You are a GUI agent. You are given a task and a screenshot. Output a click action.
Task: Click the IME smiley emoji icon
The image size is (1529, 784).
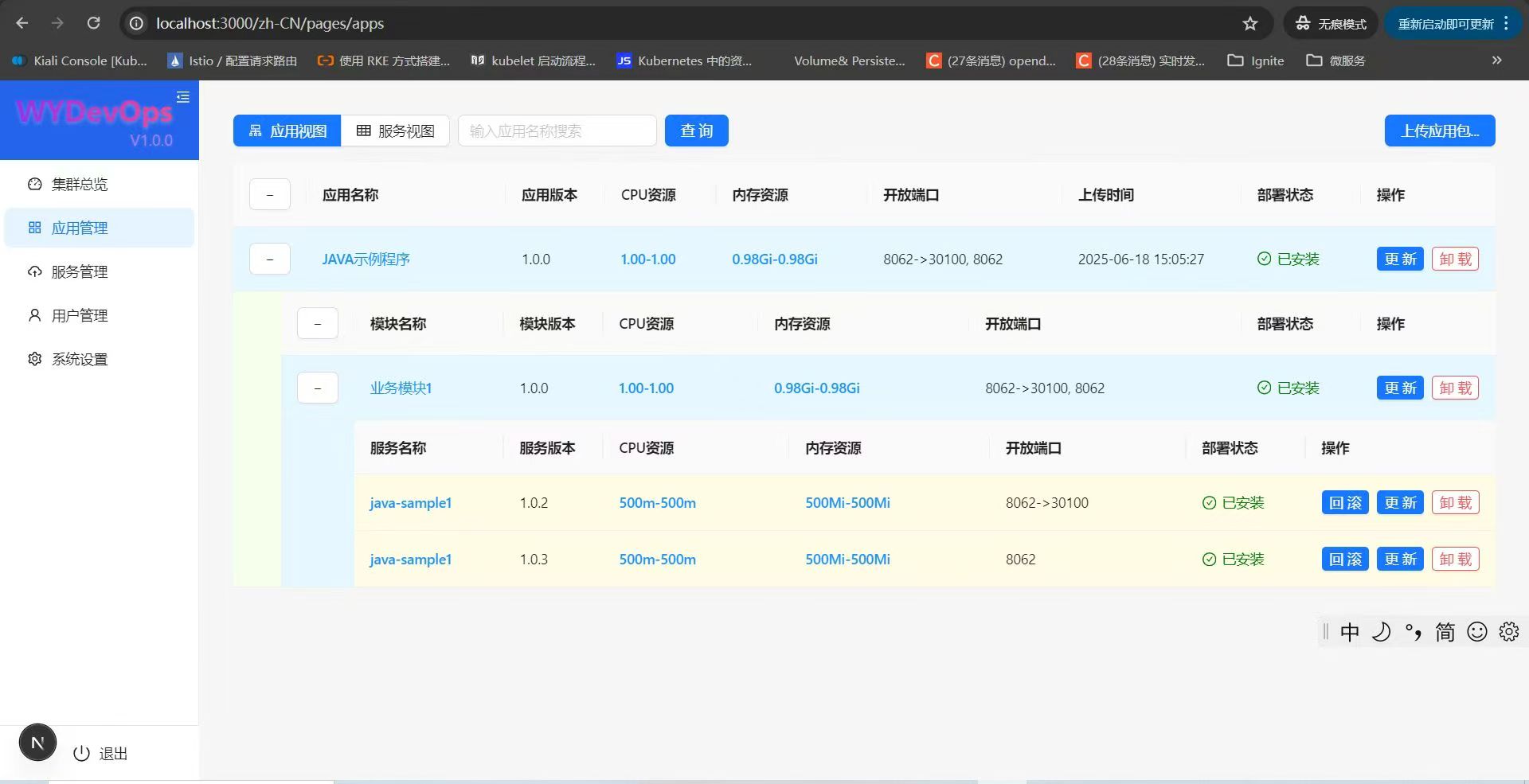(x=1477, y=632)
